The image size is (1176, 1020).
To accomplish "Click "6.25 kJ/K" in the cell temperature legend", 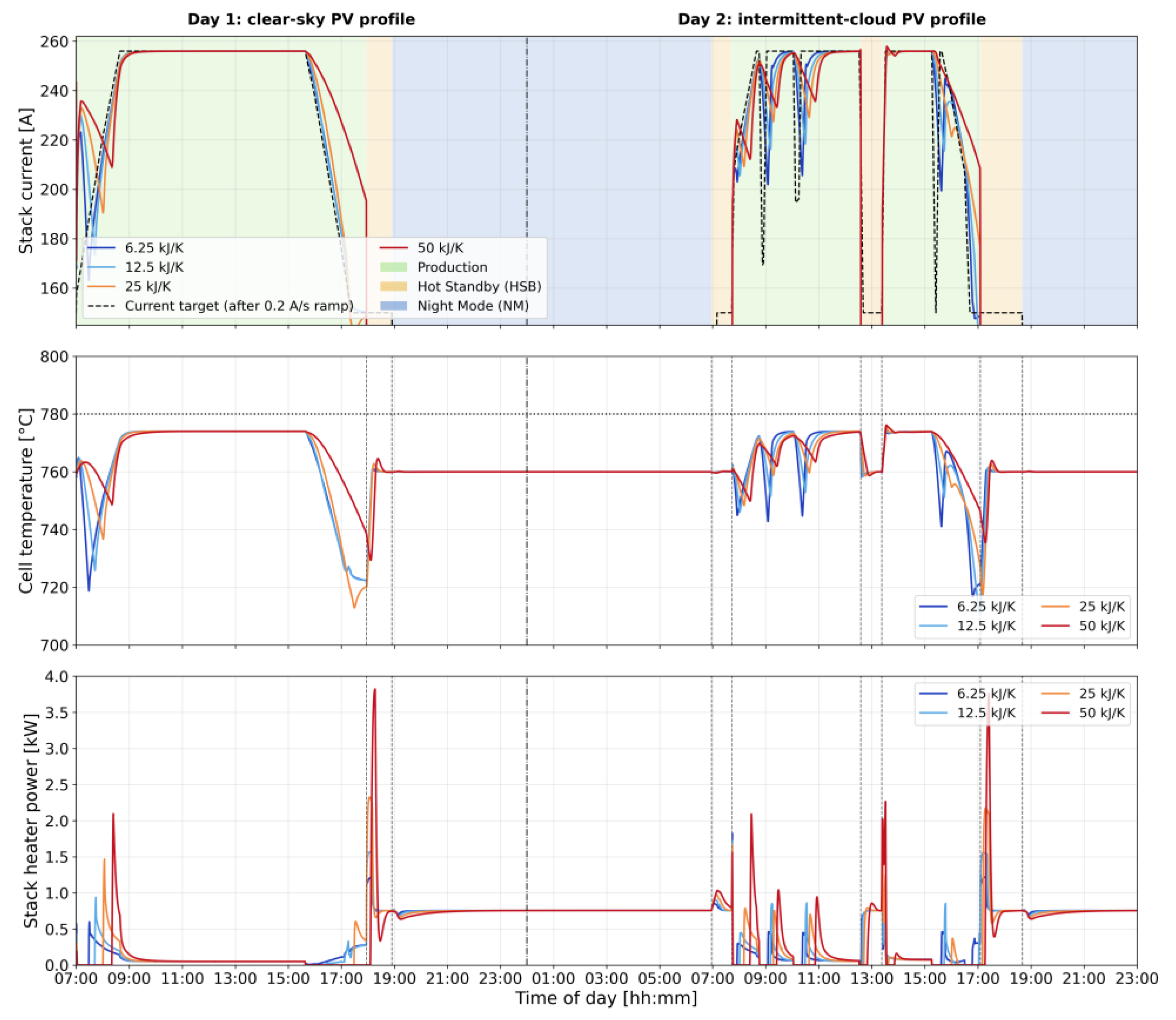I will (x=986, y=606).
